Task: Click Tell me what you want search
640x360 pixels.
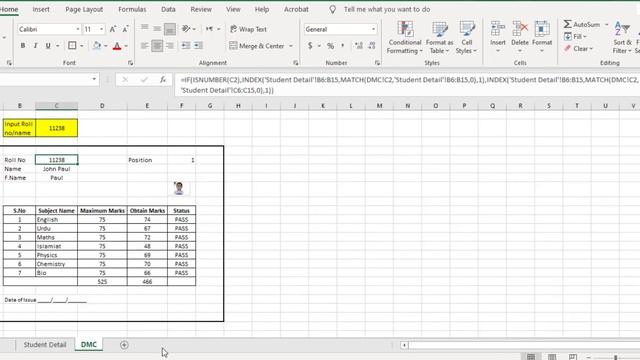Action: 387,9
